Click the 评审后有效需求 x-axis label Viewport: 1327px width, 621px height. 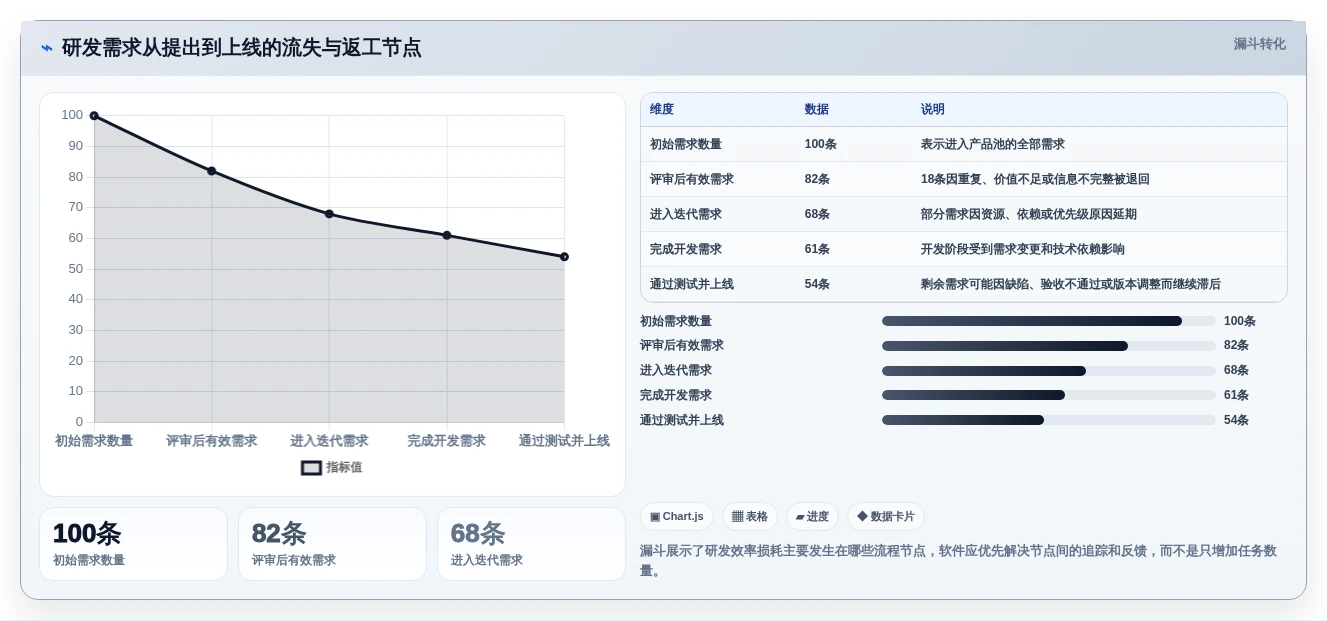212,441
